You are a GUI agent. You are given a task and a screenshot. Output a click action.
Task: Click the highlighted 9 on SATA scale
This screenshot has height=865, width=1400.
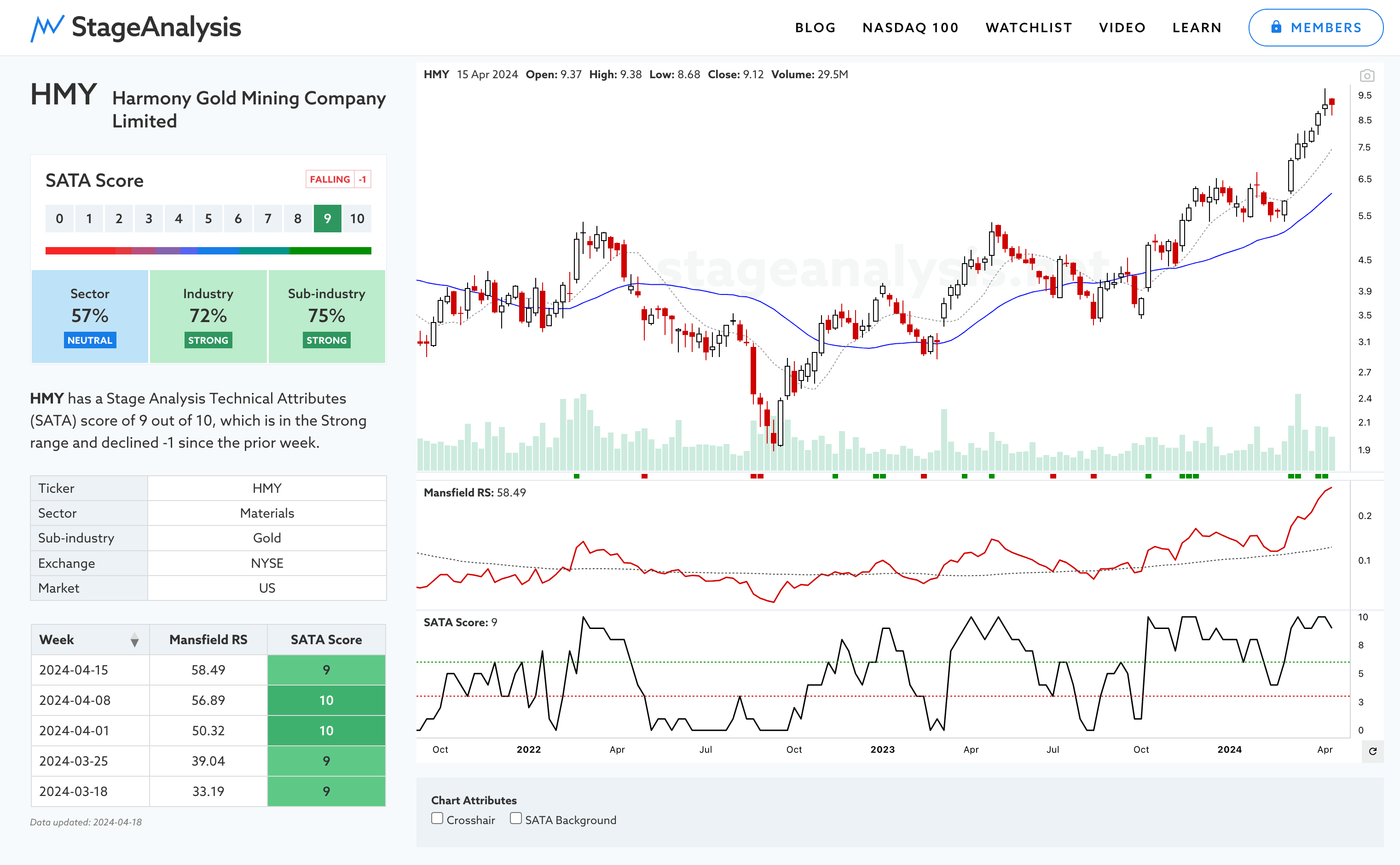327,219
